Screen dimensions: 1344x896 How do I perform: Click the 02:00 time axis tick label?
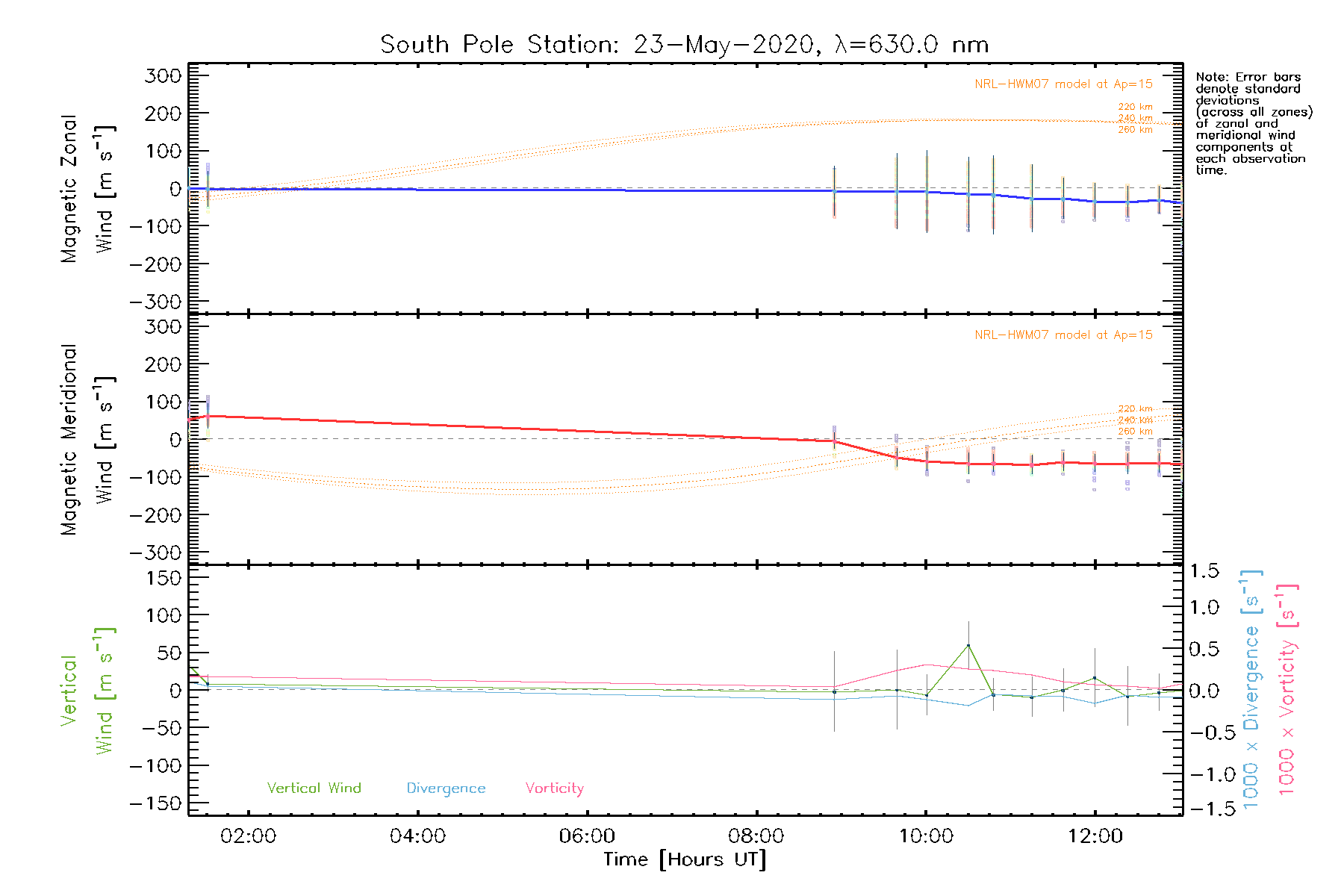pos(248,836)
